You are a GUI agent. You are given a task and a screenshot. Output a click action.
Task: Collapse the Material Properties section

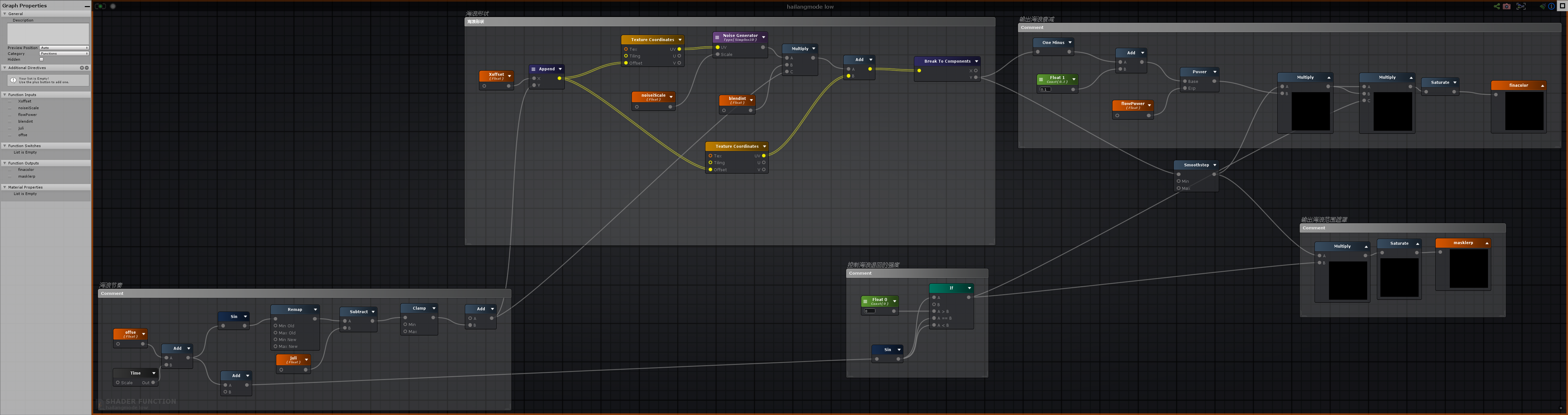(5, 187)
